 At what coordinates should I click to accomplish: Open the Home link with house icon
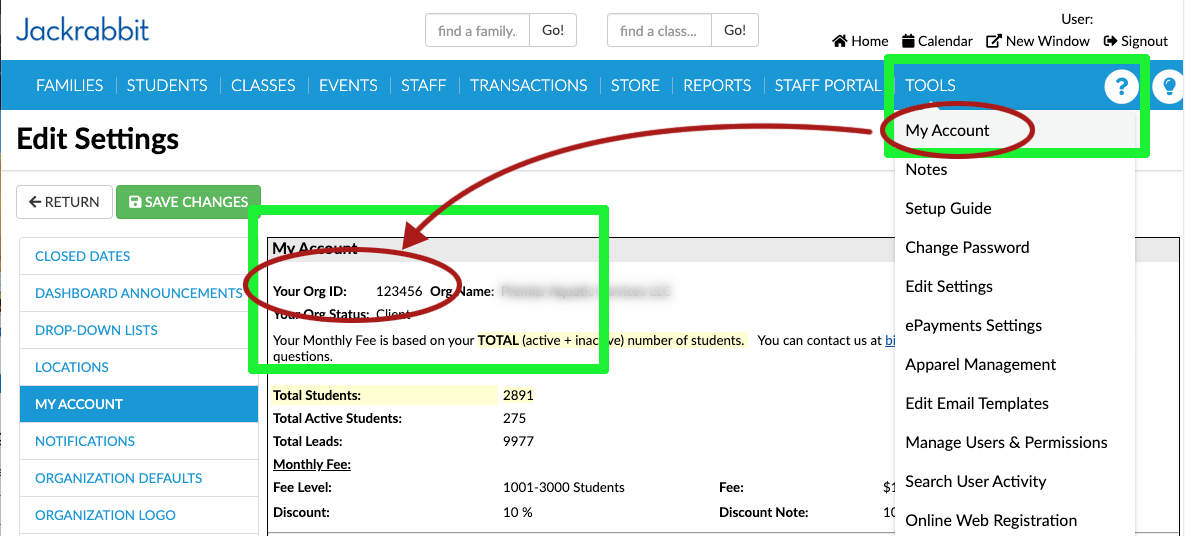click(x=860, y=41)
